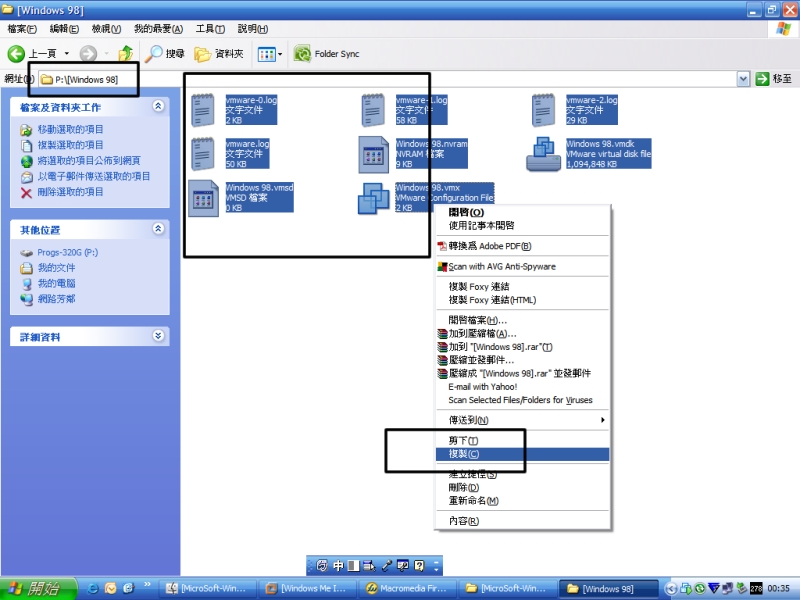Expand the 詳細資料 panel
Image resolution: width=800 pixels, height=600 pixels.
point(158,336)
